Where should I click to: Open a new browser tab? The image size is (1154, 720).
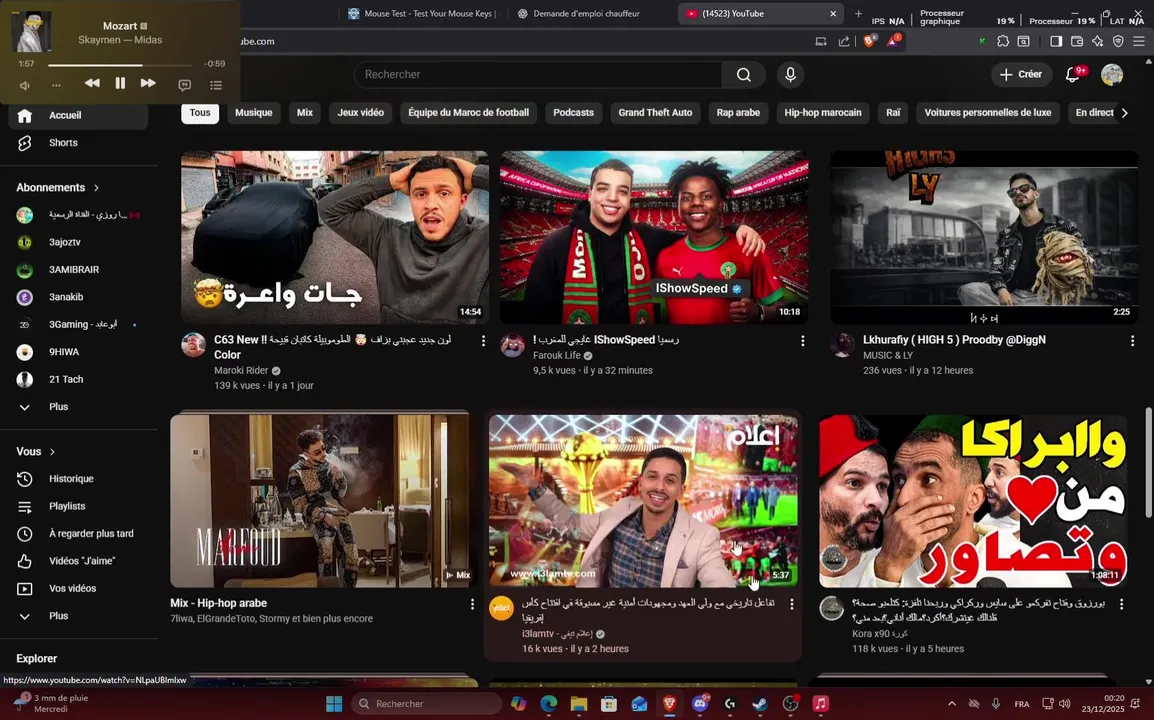(x=858, y=13)
